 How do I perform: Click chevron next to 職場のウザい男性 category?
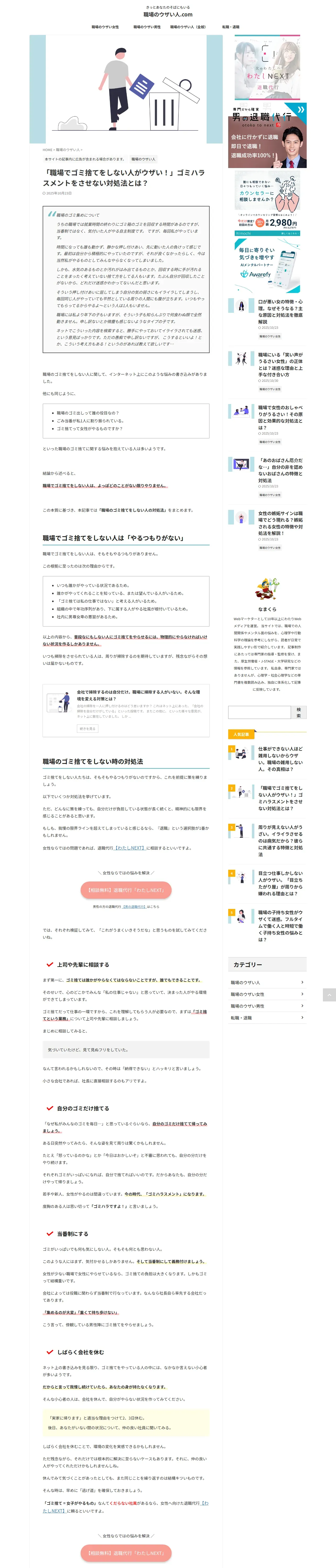(x=302, y=1006)
